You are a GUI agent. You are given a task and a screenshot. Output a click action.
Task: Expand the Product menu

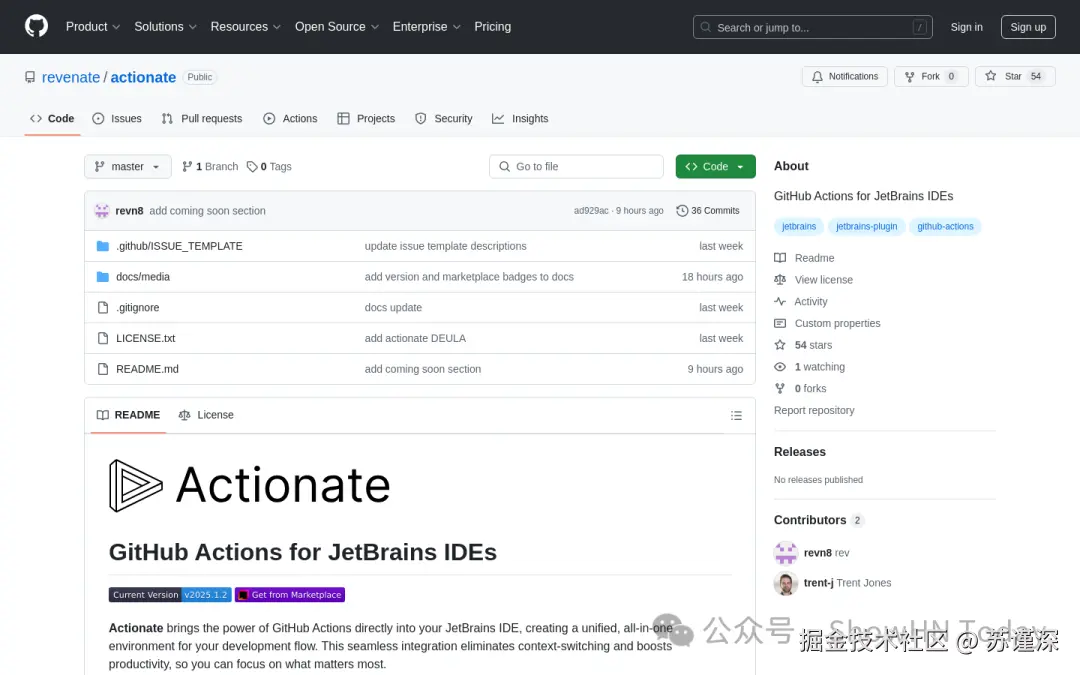point(93,27)
